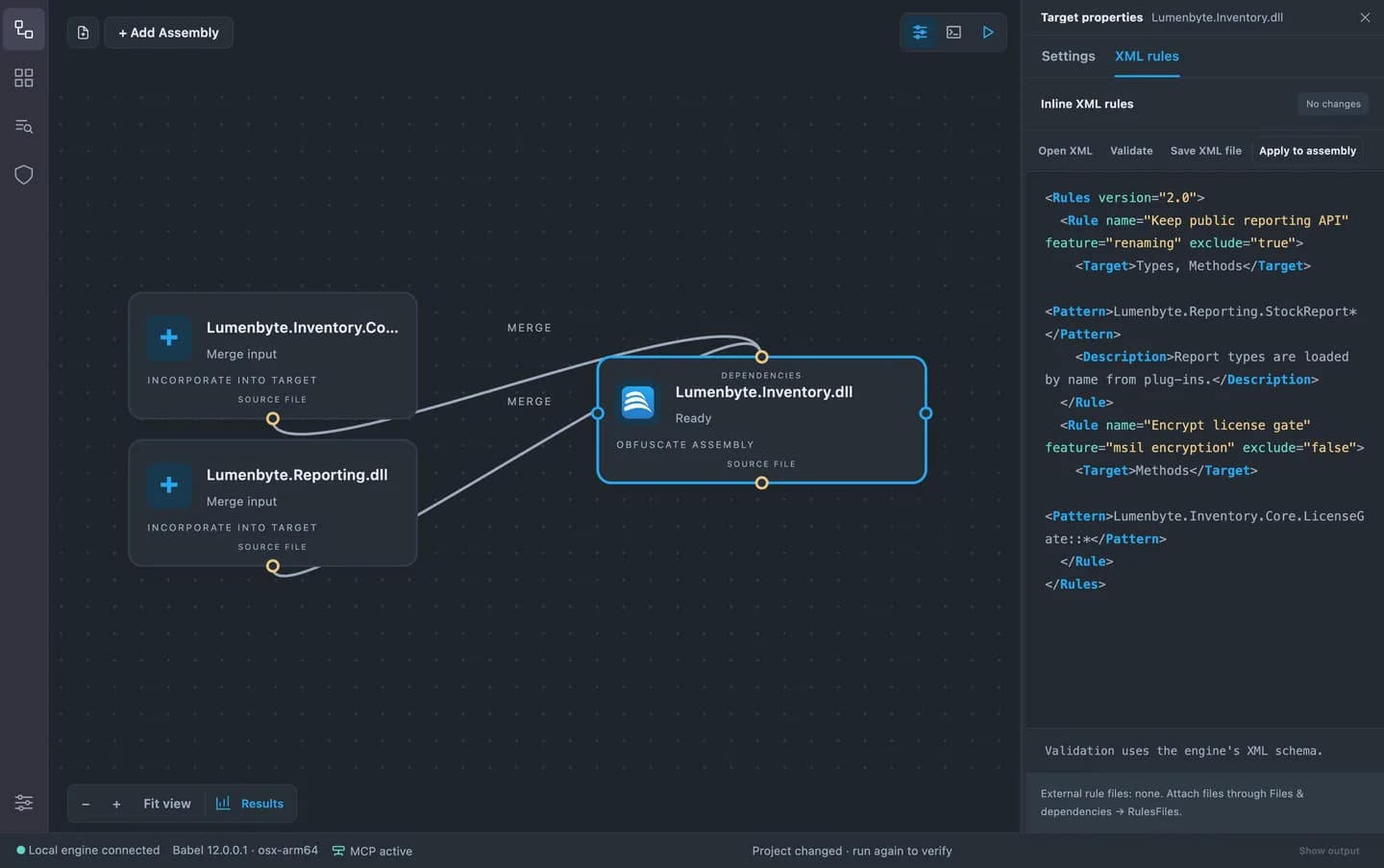Open the graph view sidebar icon

[24, 30]
